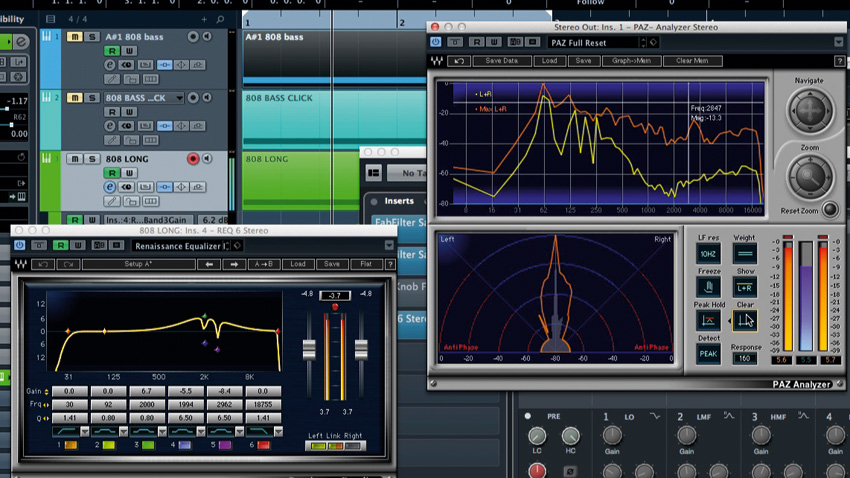Enable write automation on PAZ Analyzer

(494, 42)
